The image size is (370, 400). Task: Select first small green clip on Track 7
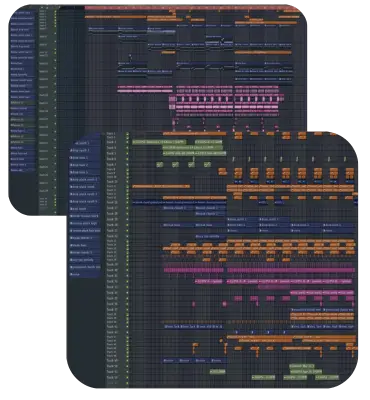click(159, 165)
